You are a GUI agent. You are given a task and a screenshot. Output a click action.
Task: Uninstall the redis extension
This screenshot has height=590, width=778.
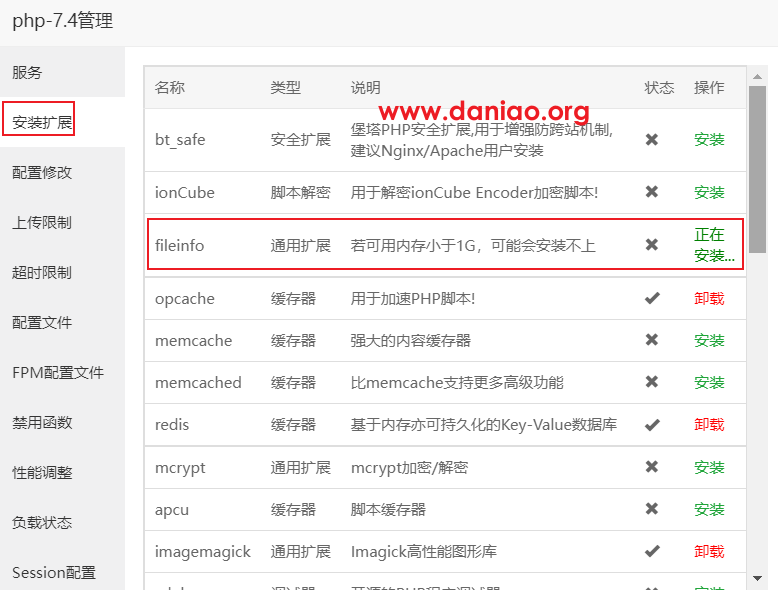point(709,425)
